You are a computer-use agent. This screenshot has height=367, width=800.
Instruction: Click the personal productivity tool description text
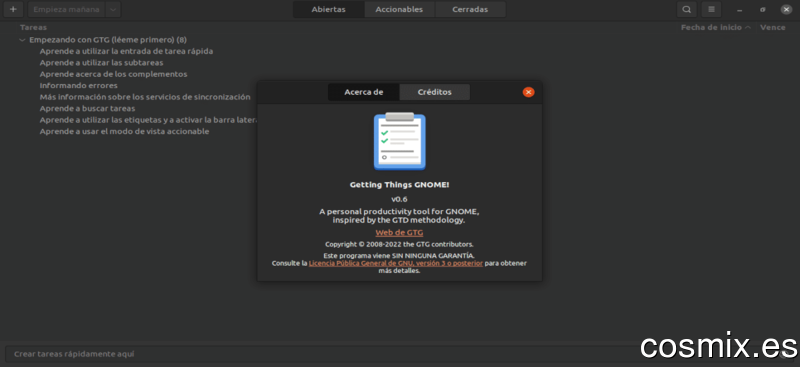[399, 216]
